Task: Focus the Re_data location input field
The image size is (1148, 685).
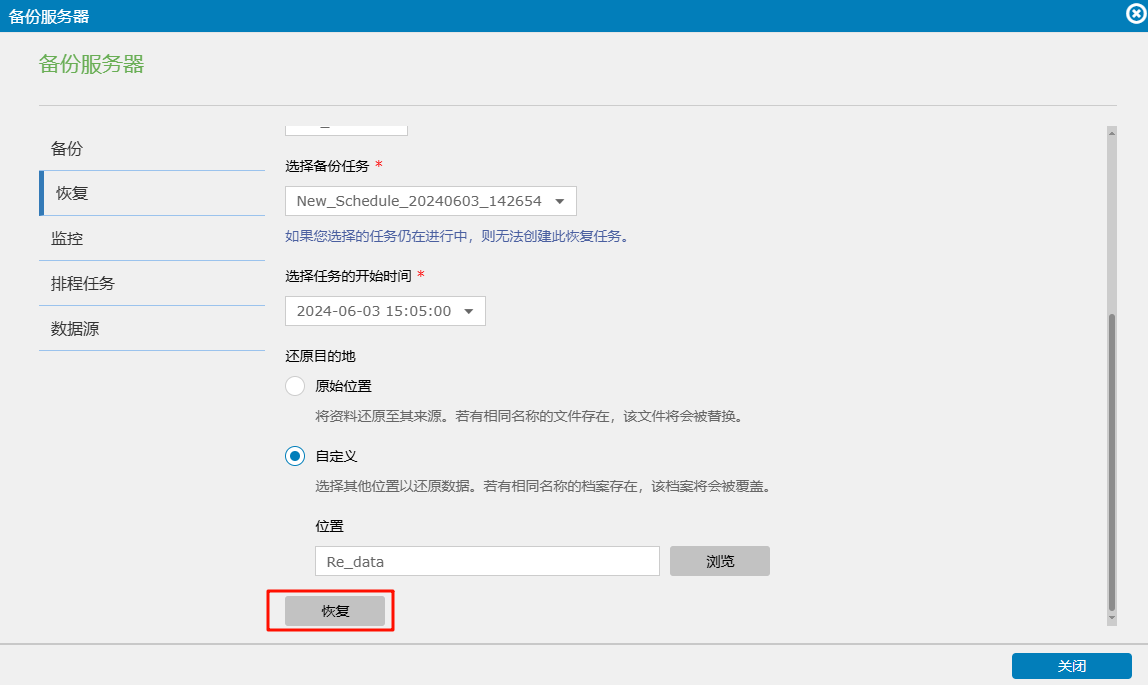Action: click(x=487, y=561)
